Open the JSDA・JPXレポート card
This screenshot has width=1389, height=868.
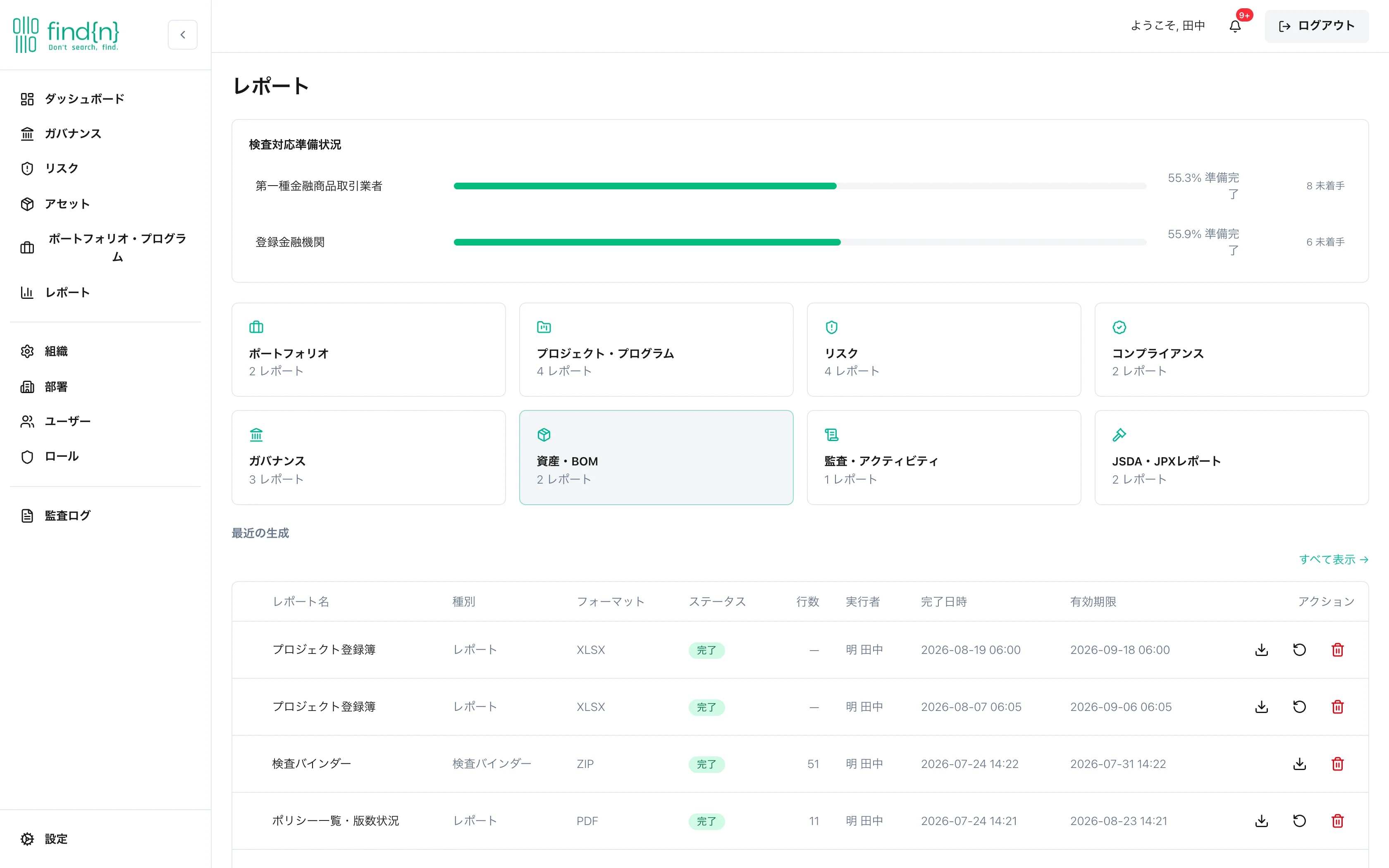point(1232,458)
